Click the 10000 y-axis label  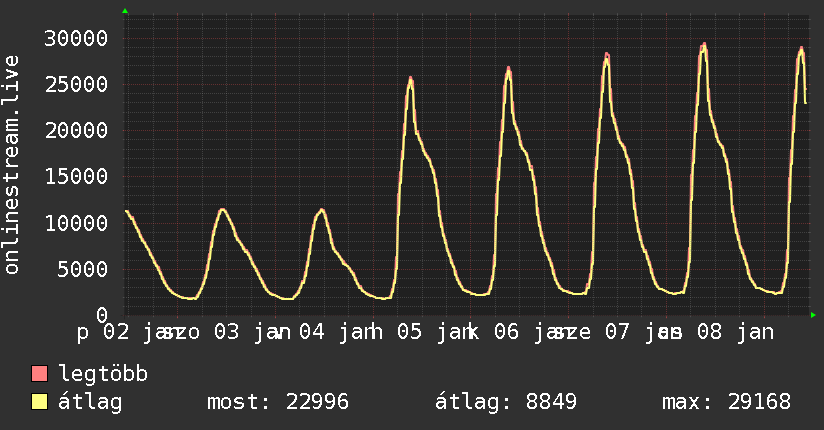click(x=76, y=223)
